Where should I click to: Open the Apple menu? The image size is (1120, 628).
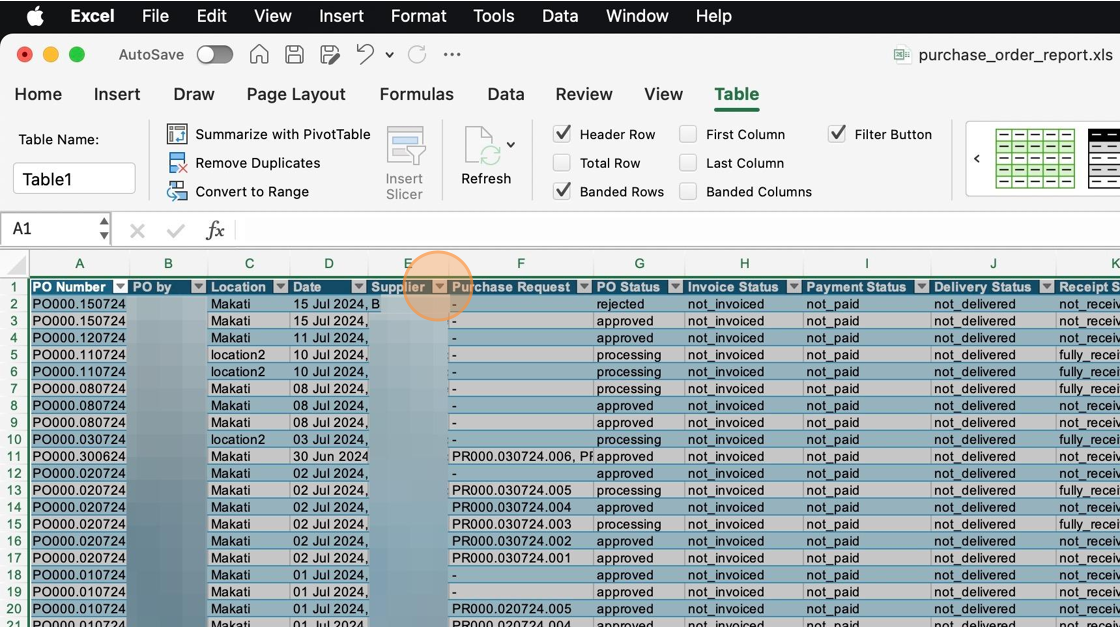(x=34, y=16)
